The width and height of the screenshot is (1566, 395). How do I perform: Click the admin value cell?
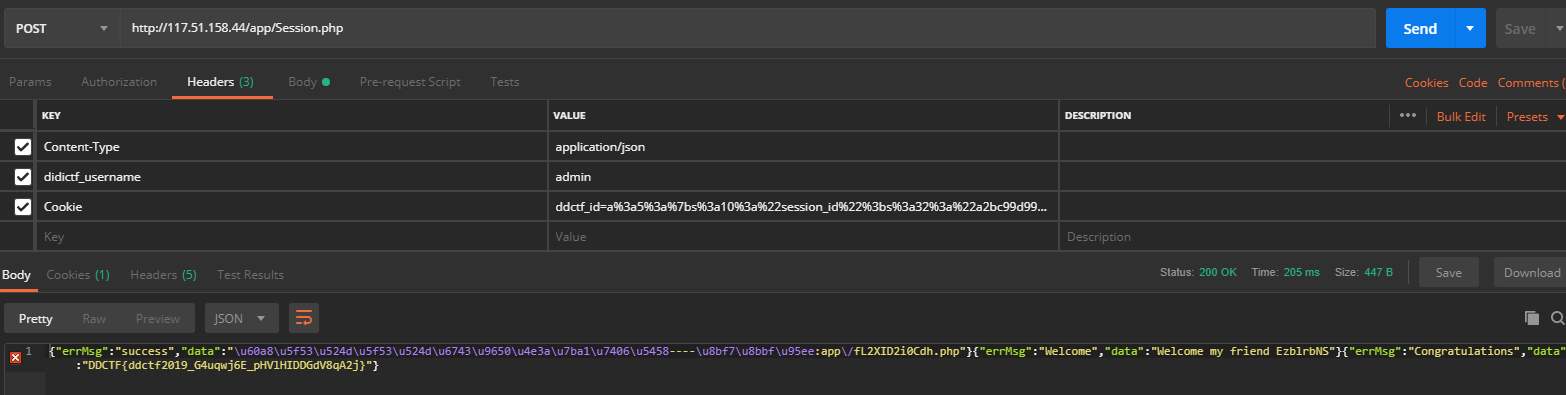[803, 177]
